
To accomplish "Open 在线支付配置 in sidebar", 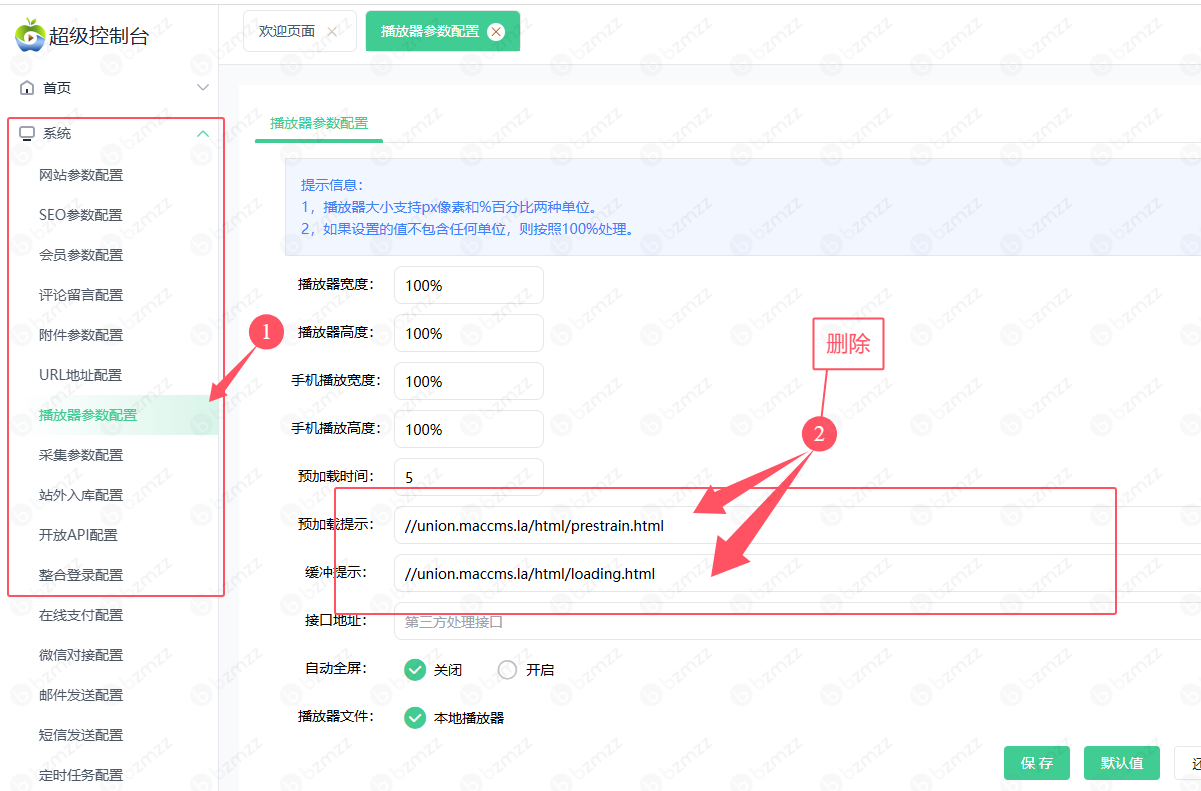I will point(81,615).
